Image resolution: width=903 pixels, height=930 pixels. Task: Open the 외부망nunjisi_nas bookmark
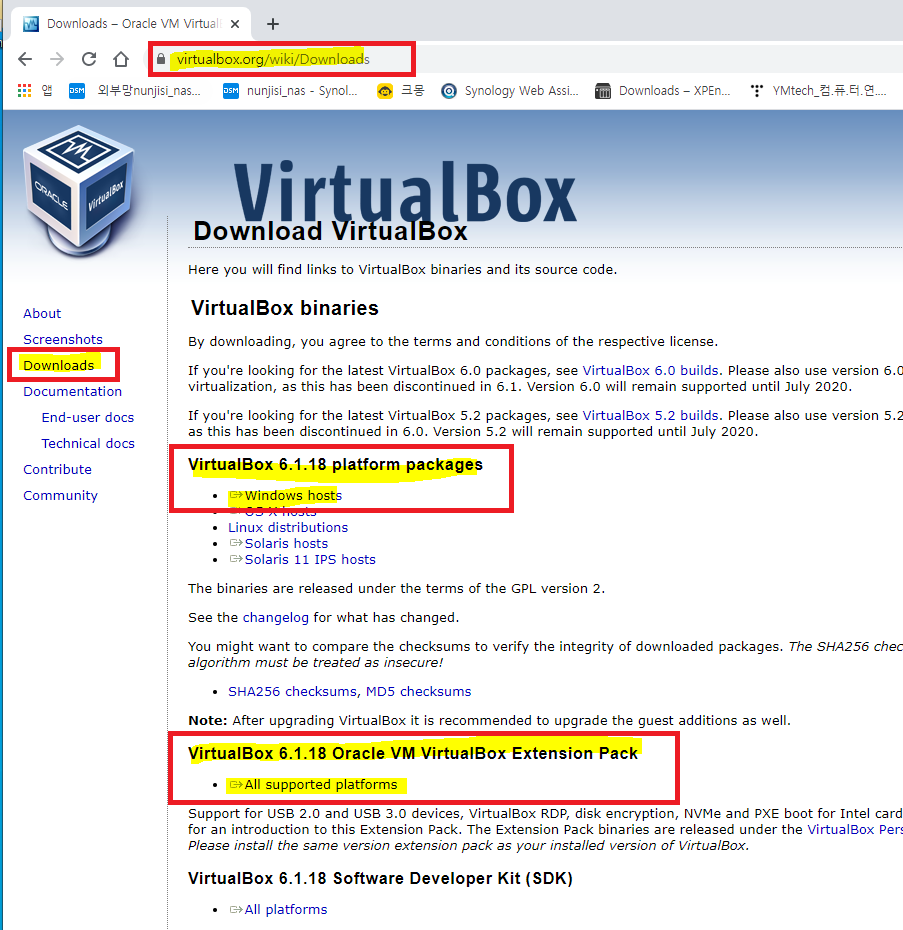click(x=135, y=91)
